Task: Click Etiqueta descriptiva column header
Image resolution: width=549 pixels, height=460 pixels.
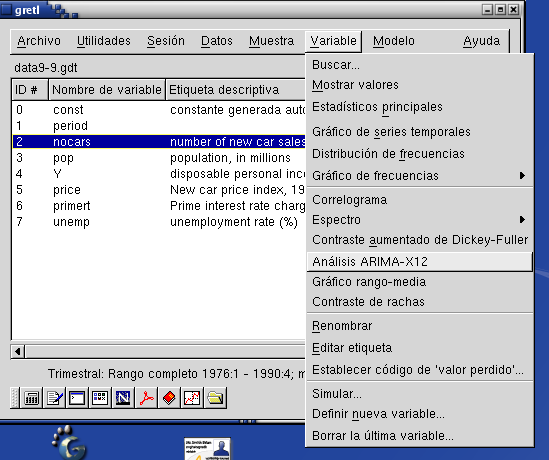Action: pyautogui.click(x=236, y=90)
